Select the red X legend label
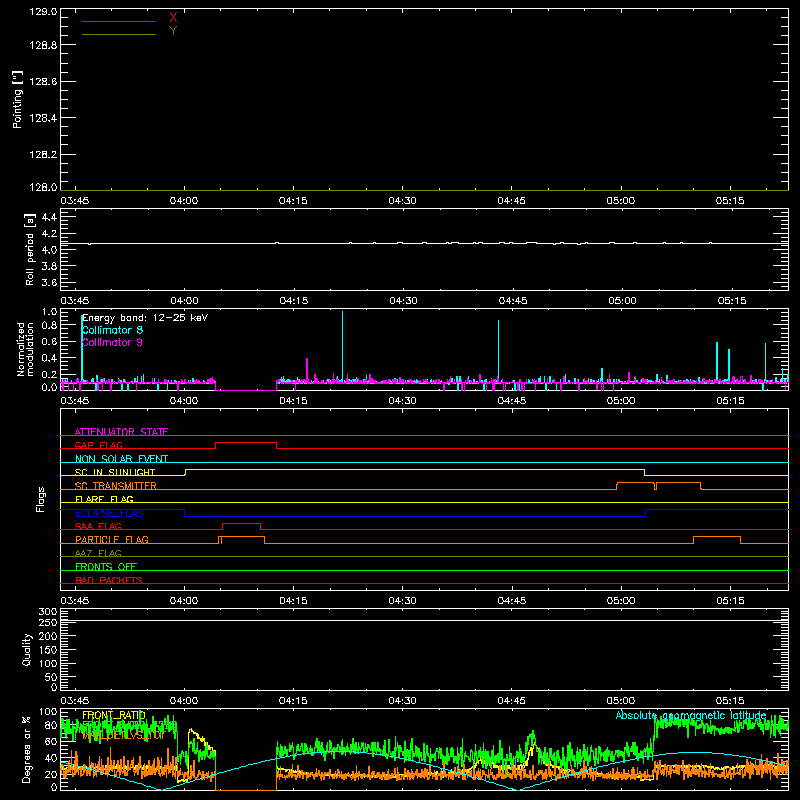The height and width of the screenshot is (800, 800). tap(173, 18)
